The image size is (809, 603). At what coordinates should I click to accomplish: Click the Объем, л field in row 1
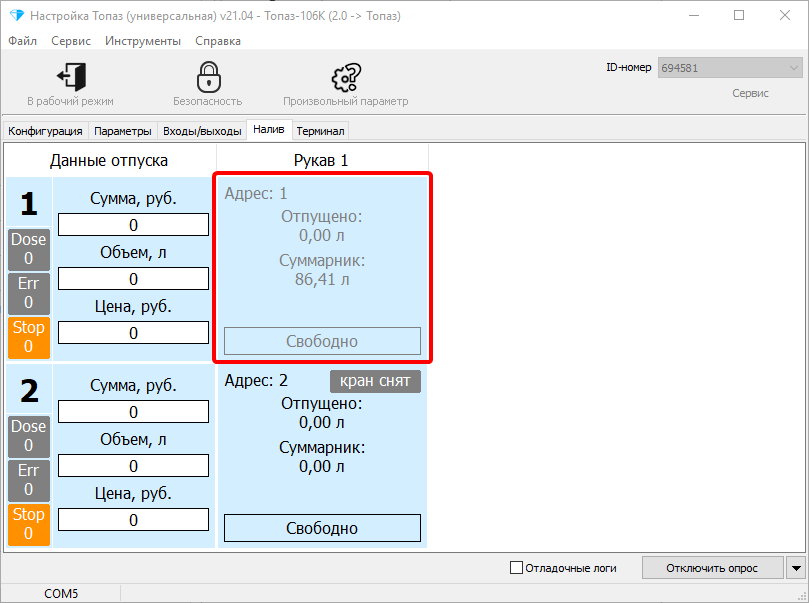(x=134, y=279)
